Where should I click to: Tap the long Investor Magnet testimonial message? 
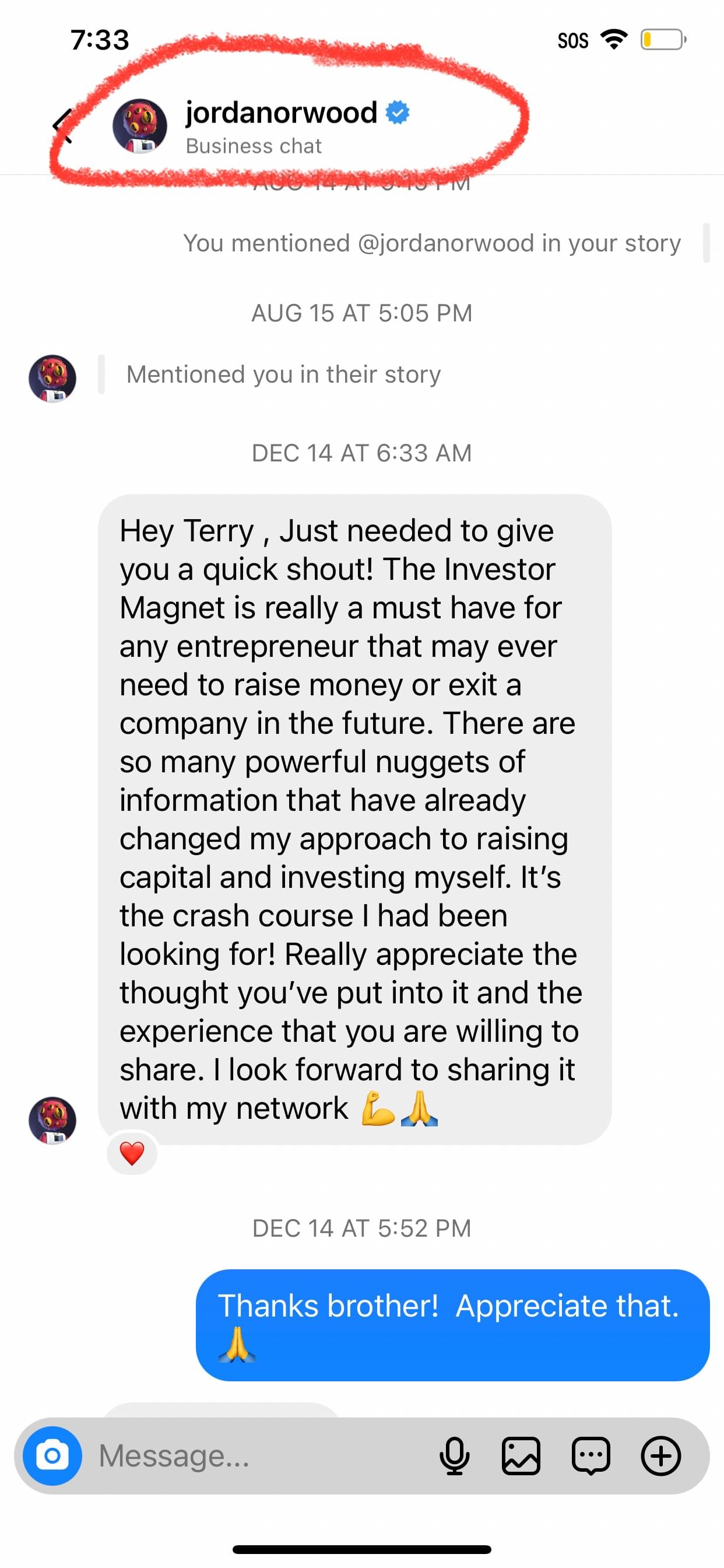point(354,818)
